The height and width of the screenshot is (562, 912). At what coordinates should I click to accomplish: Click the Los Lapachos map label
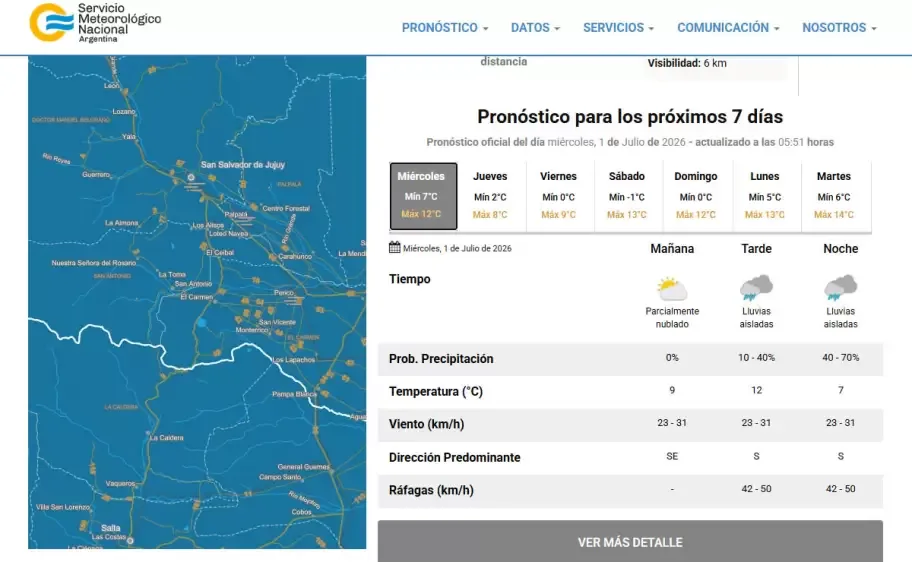pos(294,360)
